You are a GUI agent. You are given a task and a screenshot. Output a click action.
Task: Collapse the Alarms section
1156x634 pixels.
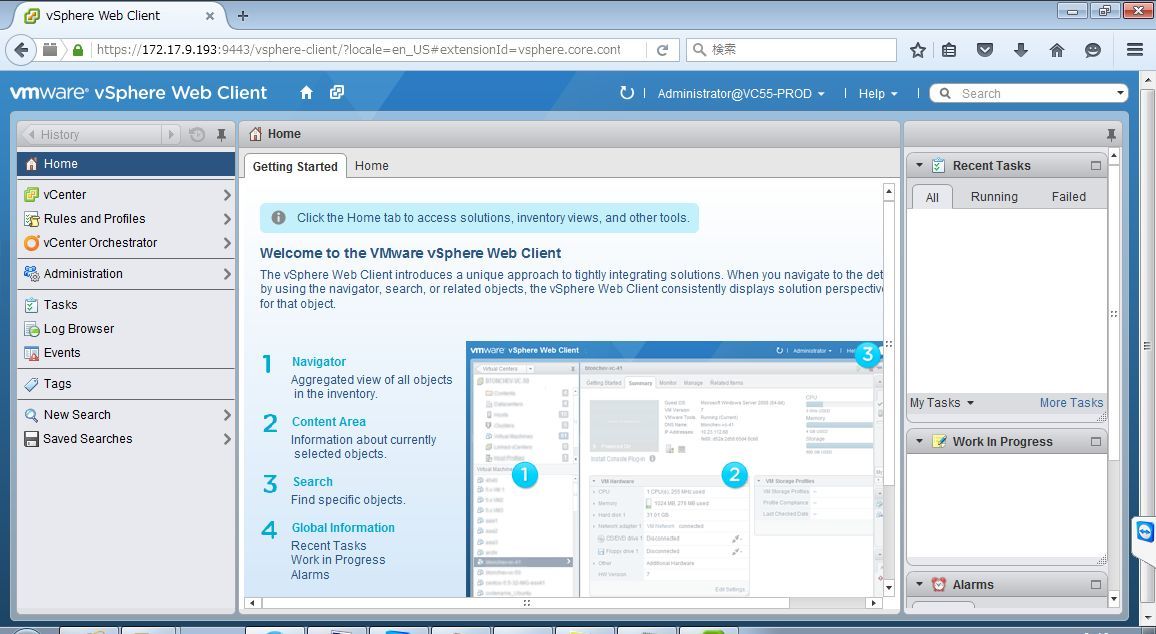[919, 584]
